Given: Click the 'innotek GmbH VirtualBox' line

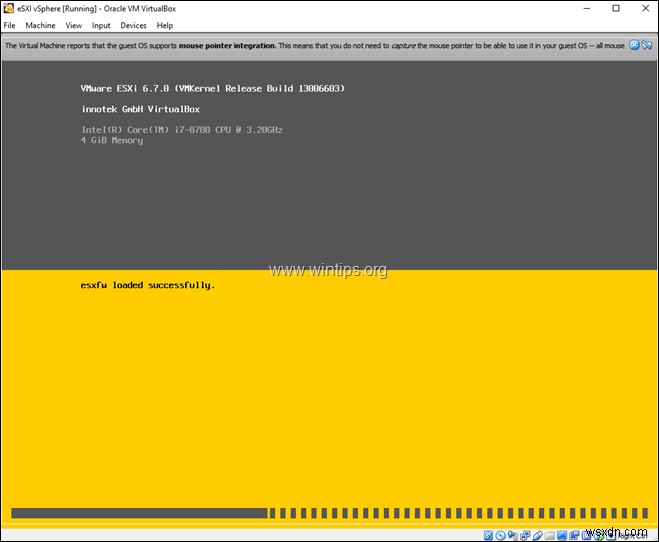Looking at the screenshot, I should pos(141,109).
